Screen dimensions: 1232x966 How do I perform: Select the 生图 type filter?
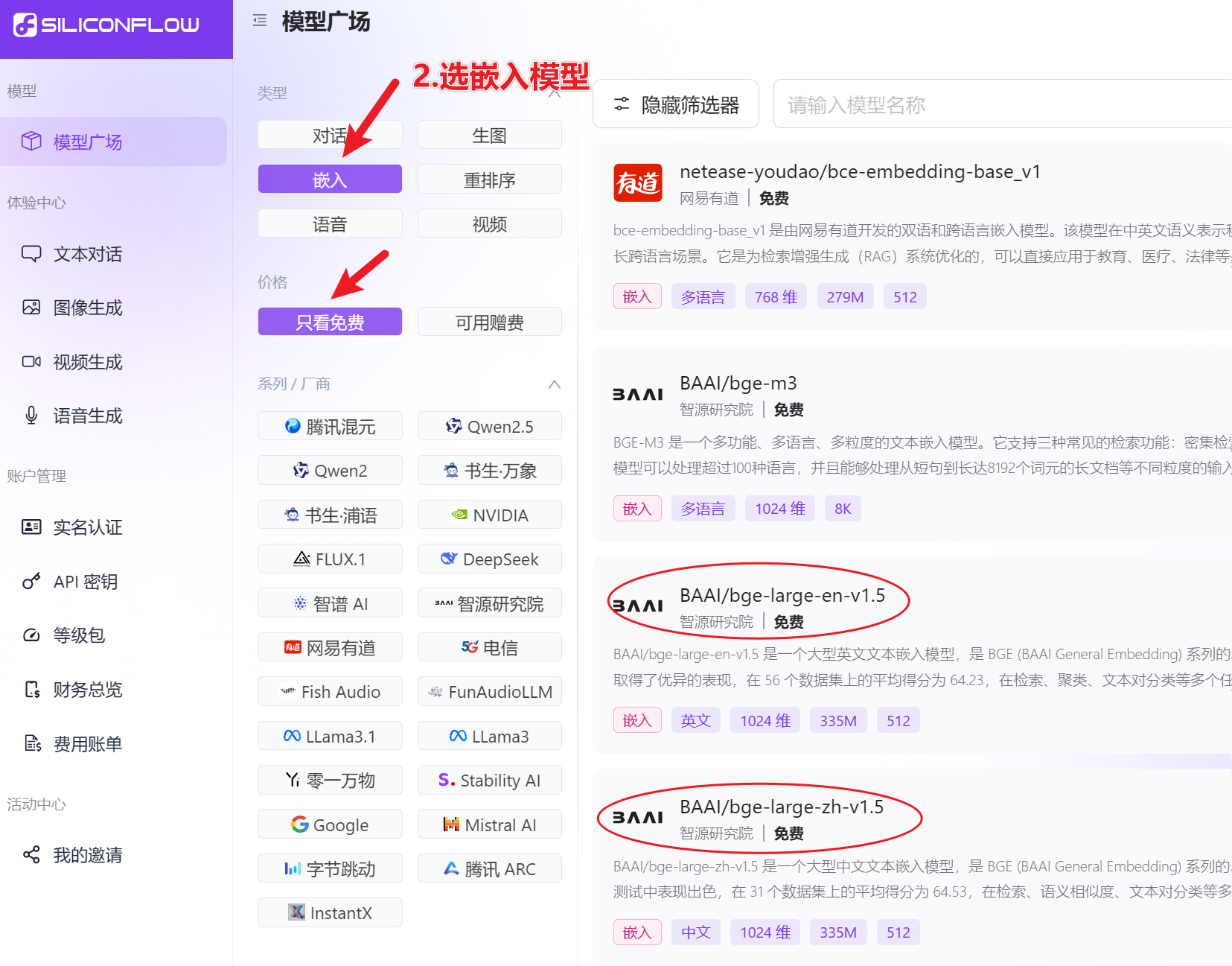point(489,136)
